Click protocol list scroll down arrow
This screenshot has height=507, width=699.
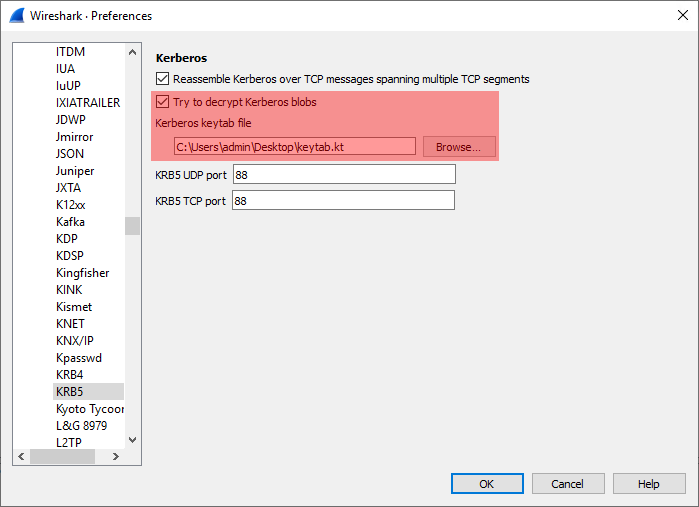click(132, 440)
